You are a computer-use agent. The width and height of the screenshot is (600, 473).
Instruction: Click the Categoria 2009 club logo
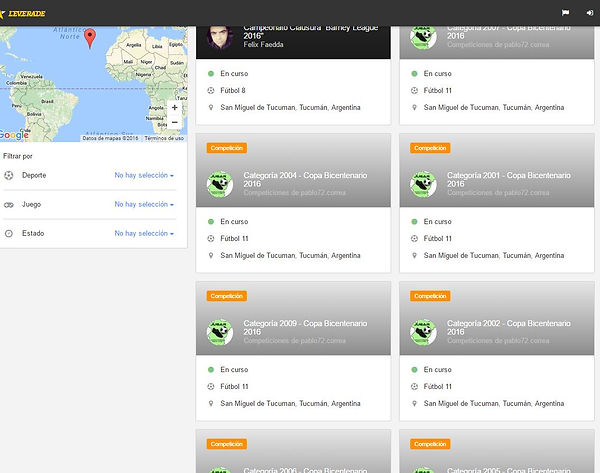coord(220,332)
